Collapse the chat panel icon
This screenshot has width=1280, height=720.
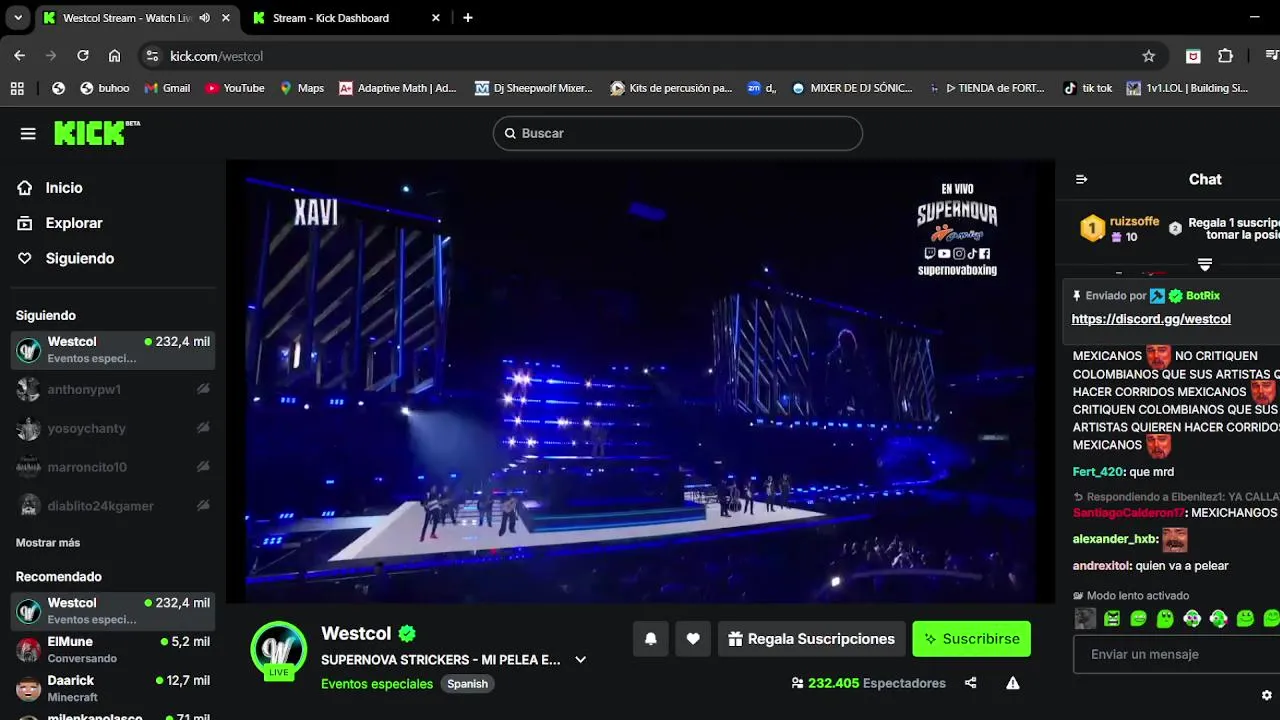tap(1081, 179)
